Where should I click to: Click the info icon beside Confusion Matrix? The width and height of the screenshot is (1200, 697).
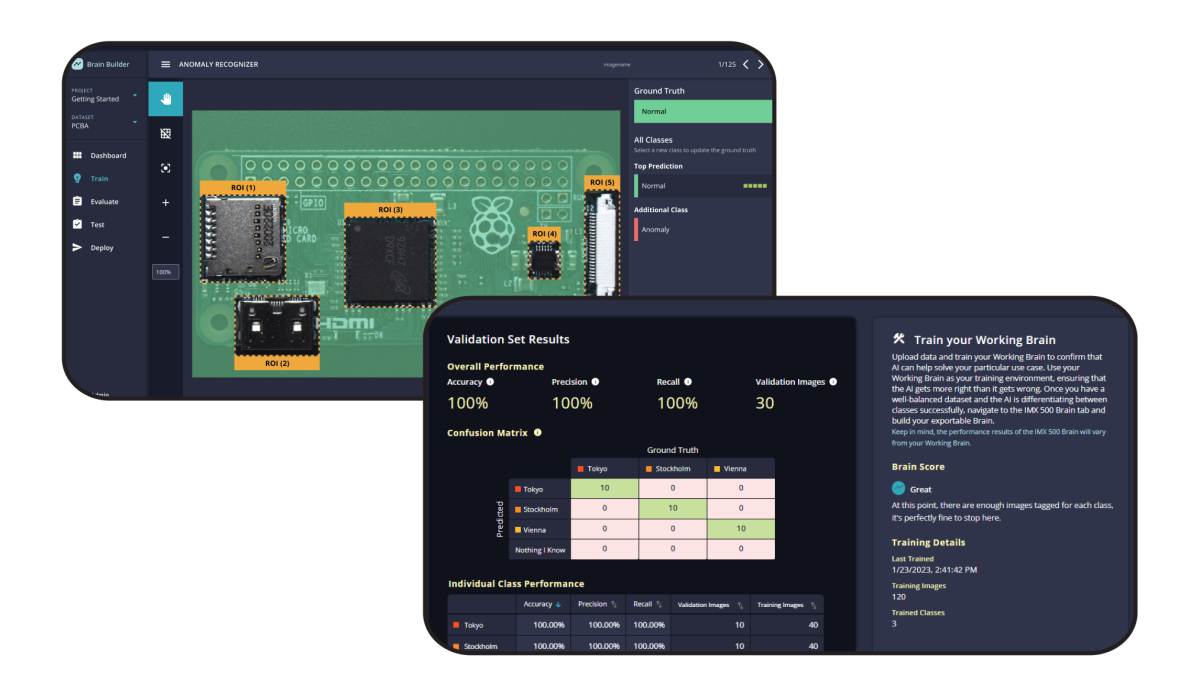[538, 433]
